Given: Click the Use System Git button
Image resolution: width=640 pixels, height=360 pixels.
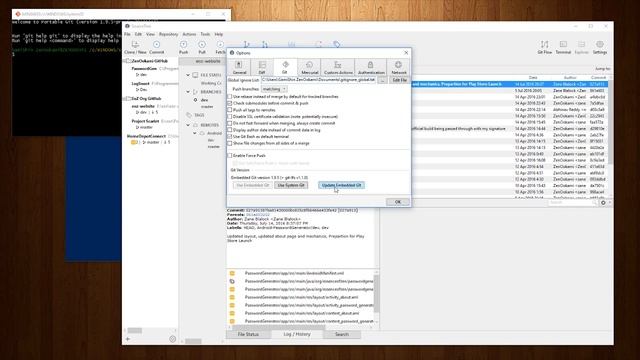Looking at the screenshot, I should [291, 185].
